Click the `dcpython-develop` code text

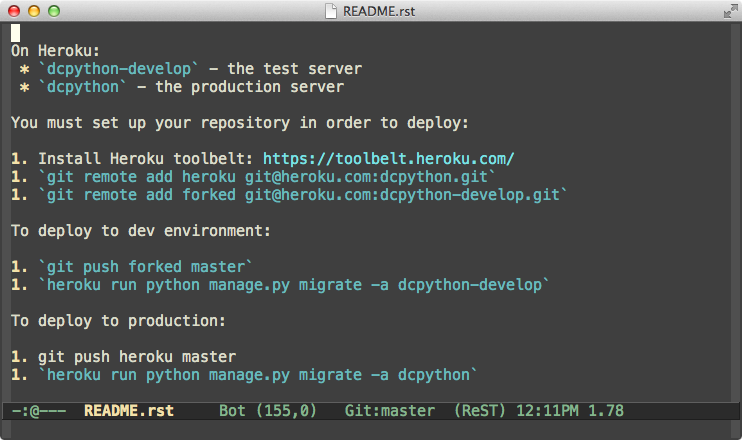[x=118, y=69]
